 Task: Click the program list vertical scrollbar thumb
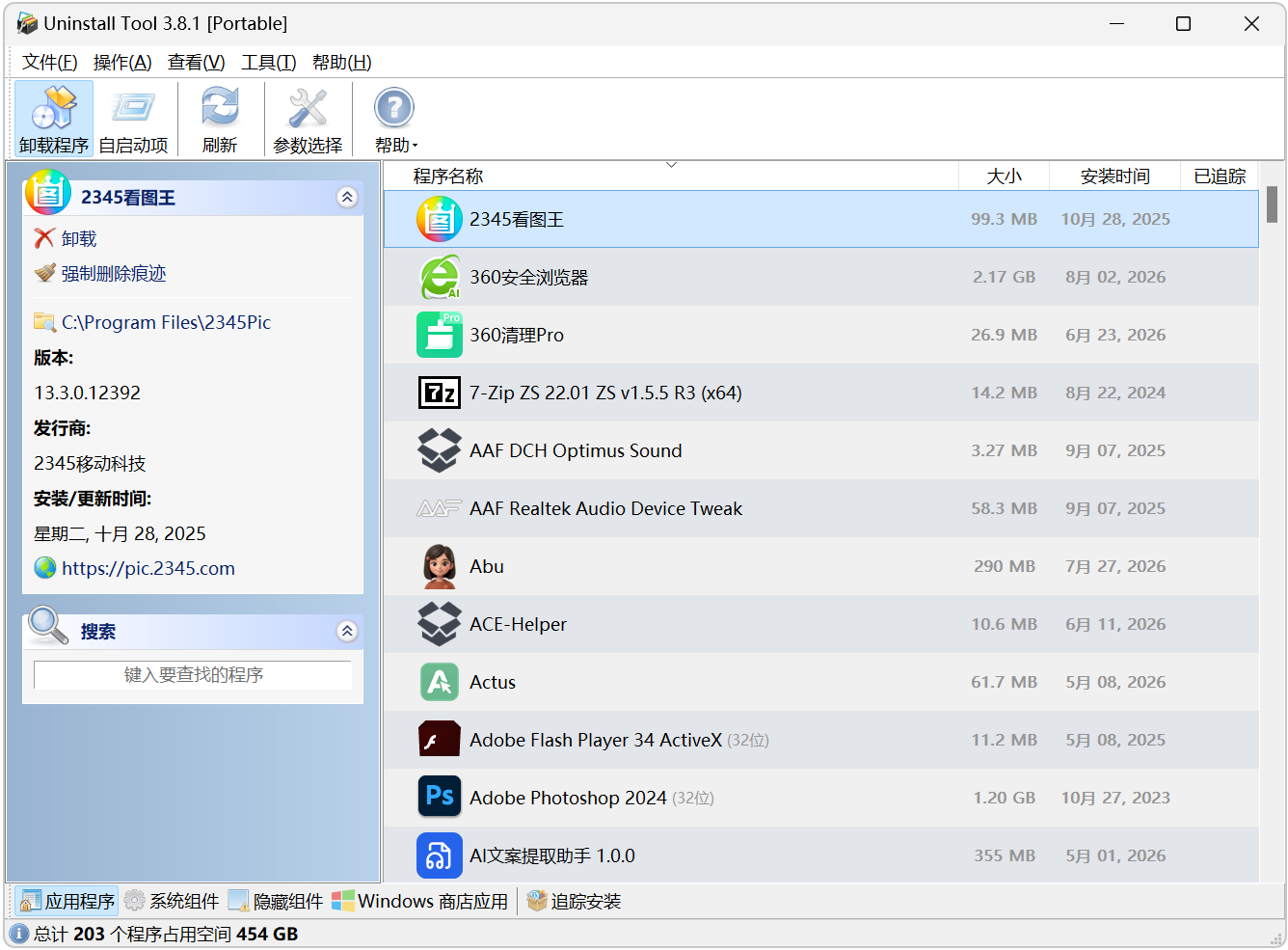pos(1272,204)
